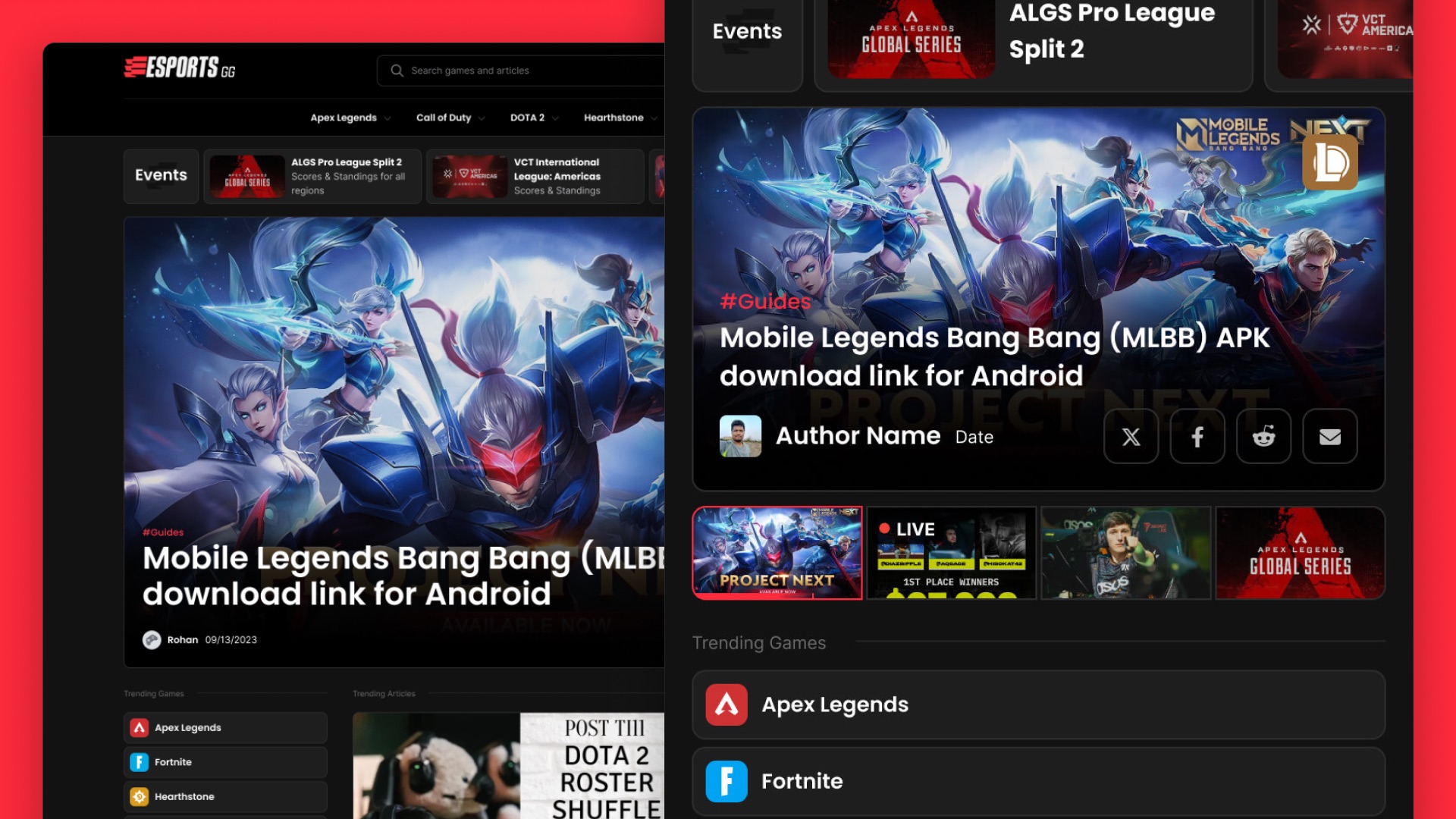Click the Hearthstone icon in desktop list
The image size is (1456, 819).
point(140,797)
